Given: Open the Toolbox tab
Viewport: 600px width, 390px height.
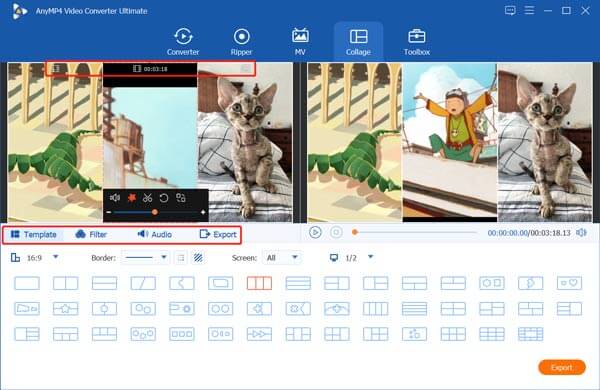Looking at the screenshot, I should (x=417, y=42).
